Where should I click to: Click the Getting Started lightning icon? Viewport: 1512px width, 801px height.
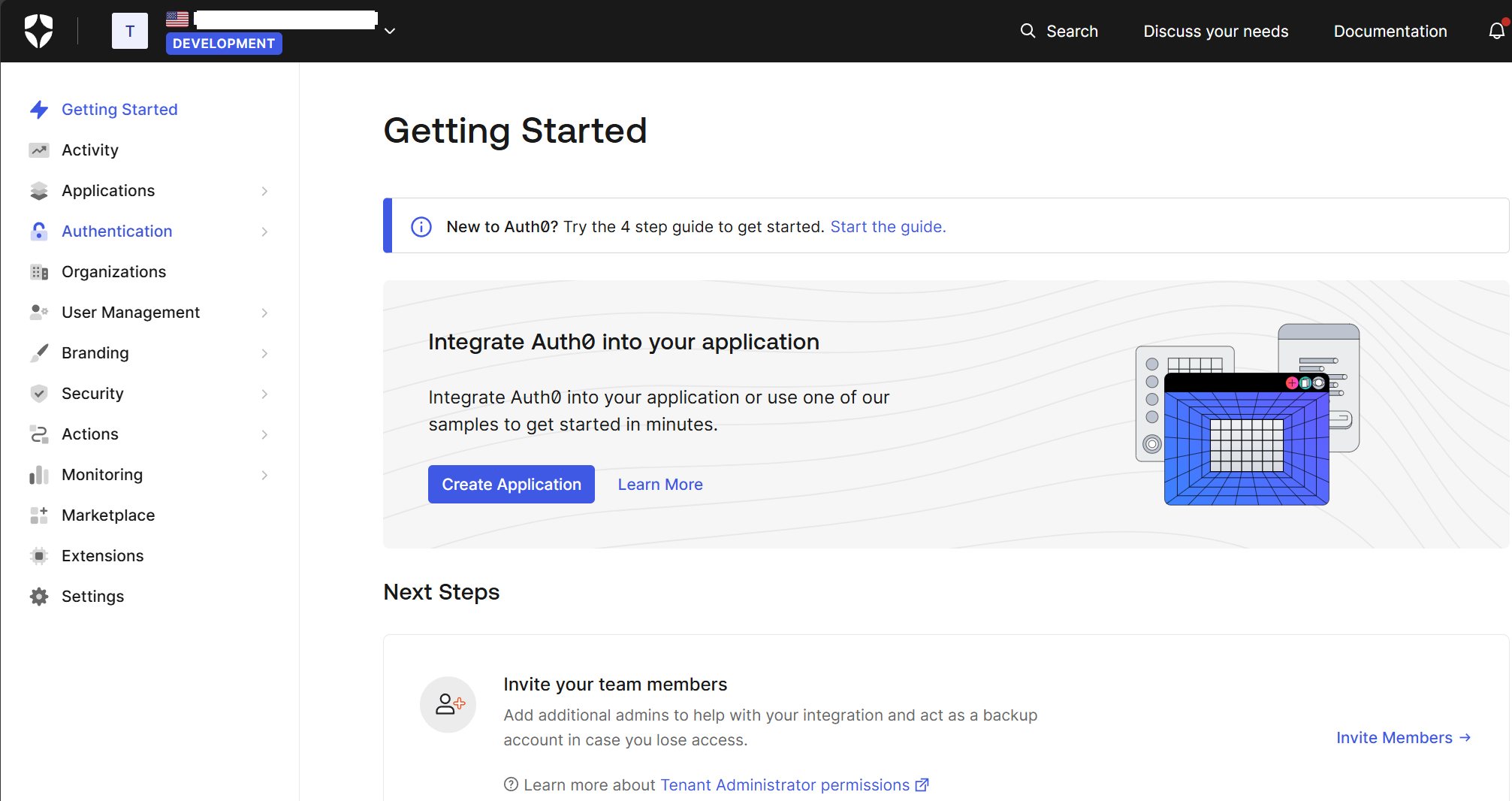click(x=39, y=110)
